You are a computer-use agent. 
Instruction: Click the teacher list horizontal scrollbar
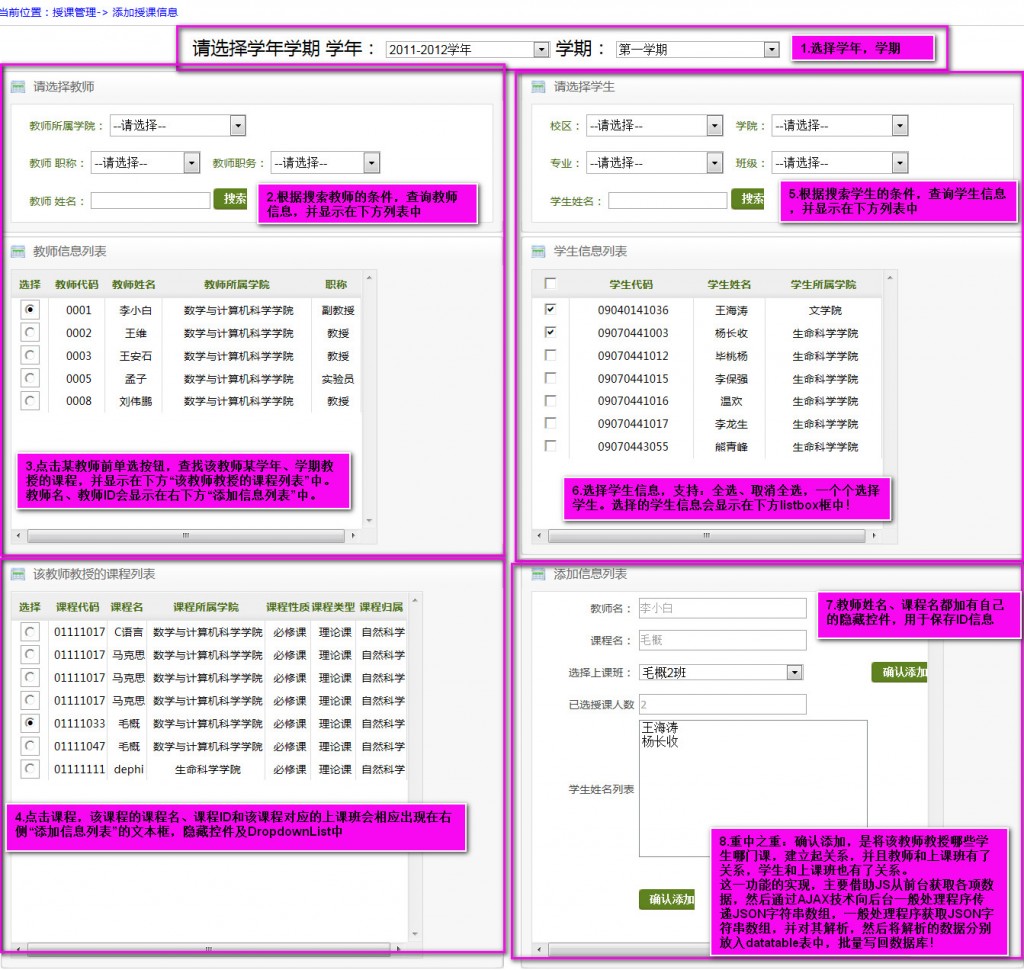185,536
